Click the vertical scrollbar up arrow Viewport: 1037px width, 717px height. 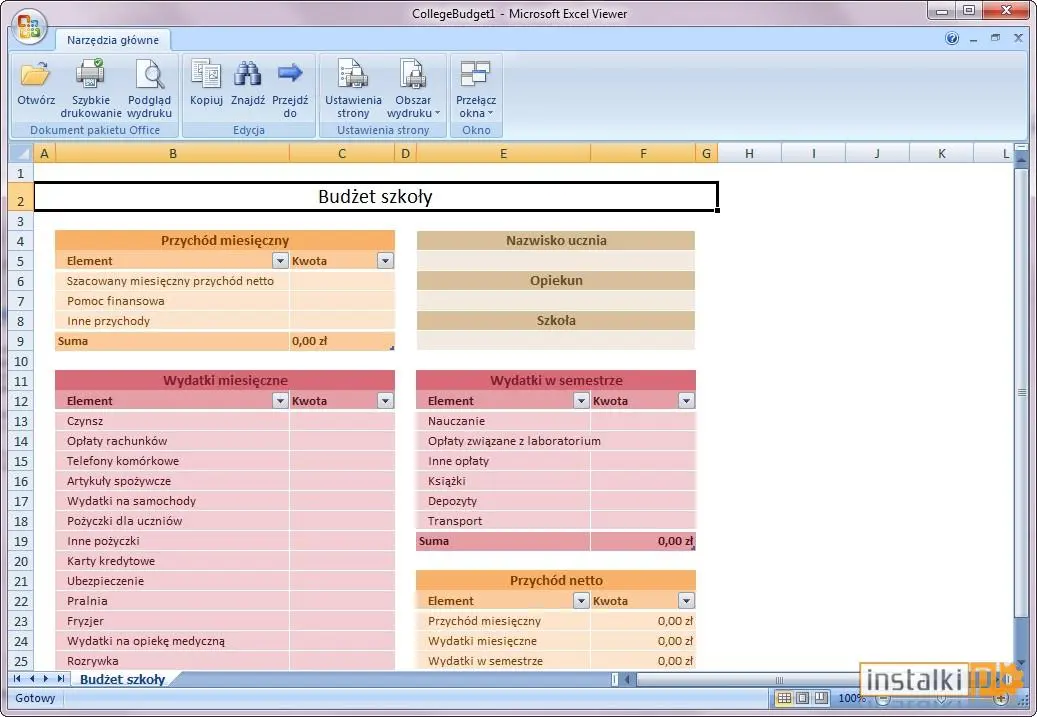pos(1021,159)
